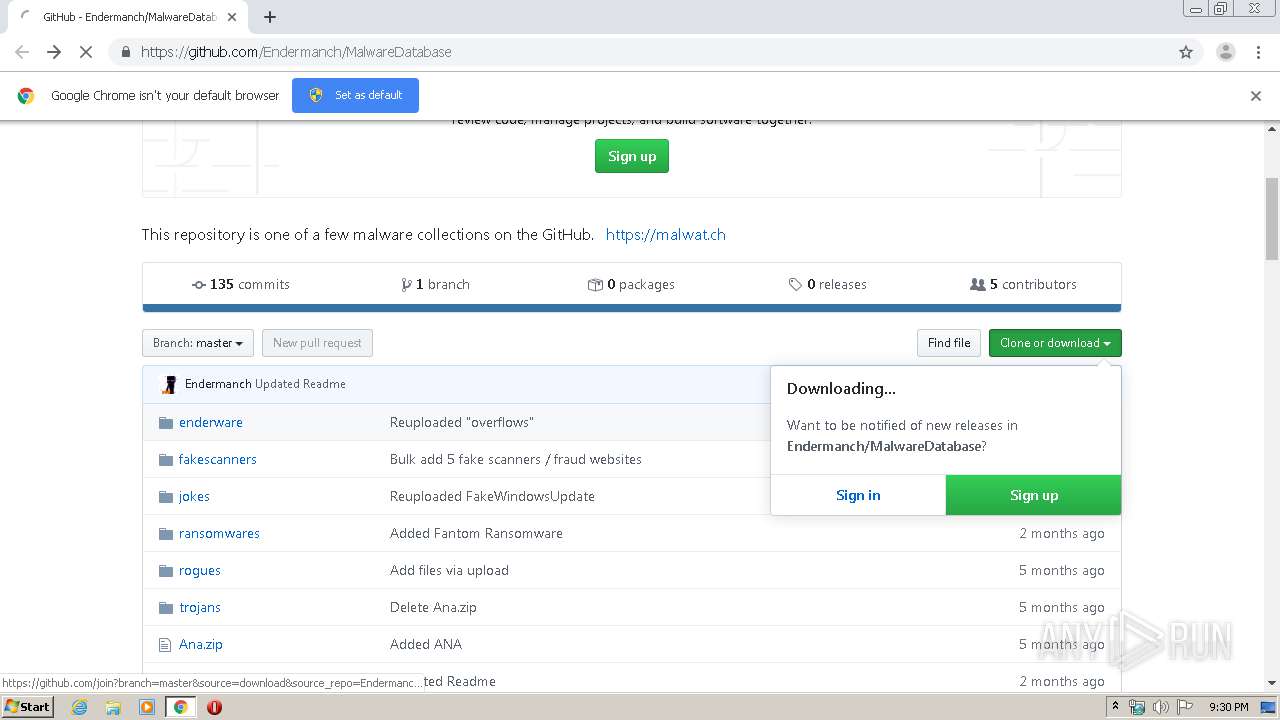View the 1 branch link

(436, 285)
